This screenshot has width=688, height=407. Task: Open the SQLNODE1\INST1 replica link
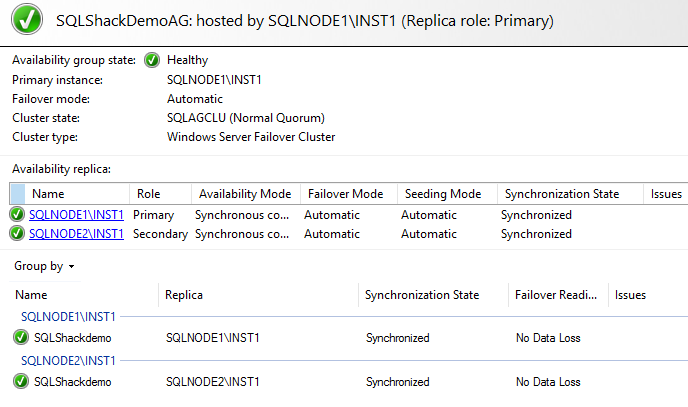(76, 215)
